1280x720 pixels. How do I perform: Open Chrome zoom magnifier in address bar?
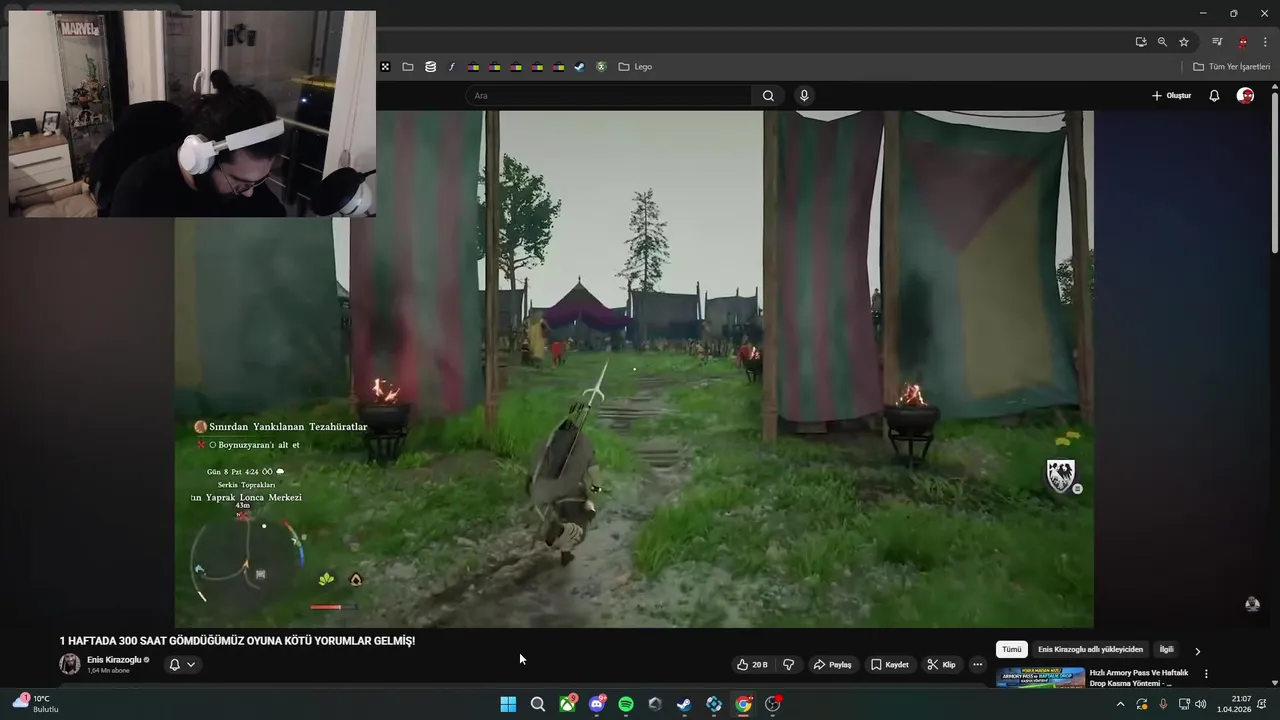[x=1162, y=42]
